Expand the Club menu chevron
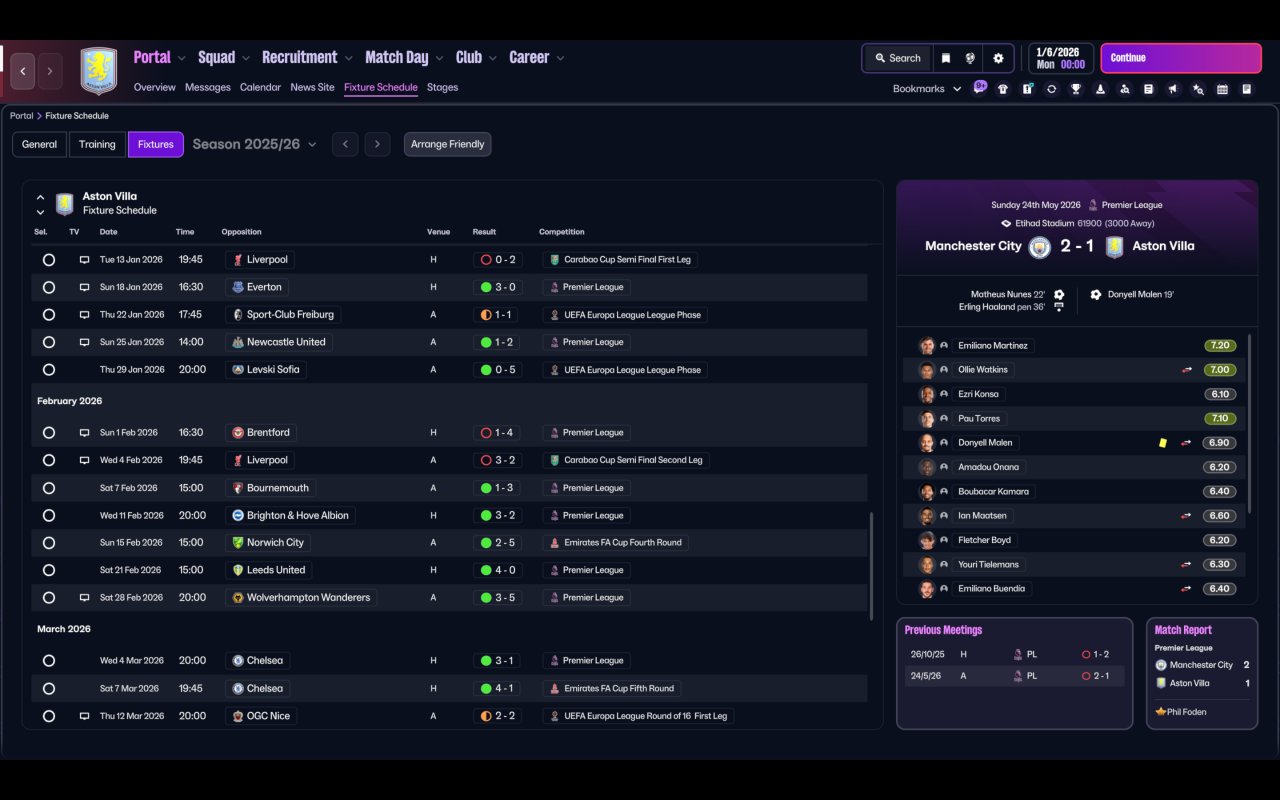Viewport: 1280px width, 800px height. coord(492,59)
